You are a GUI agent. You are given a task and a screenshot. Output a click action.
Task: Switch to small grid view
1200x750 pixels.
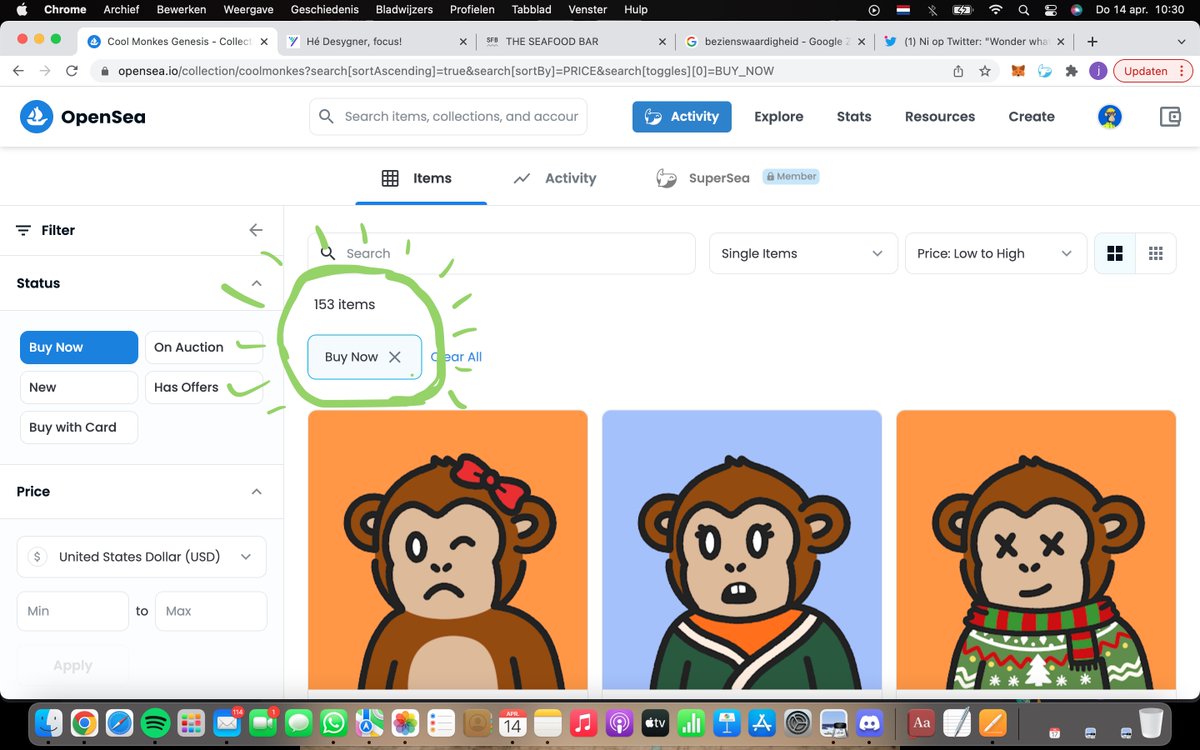pos(1156,253)
